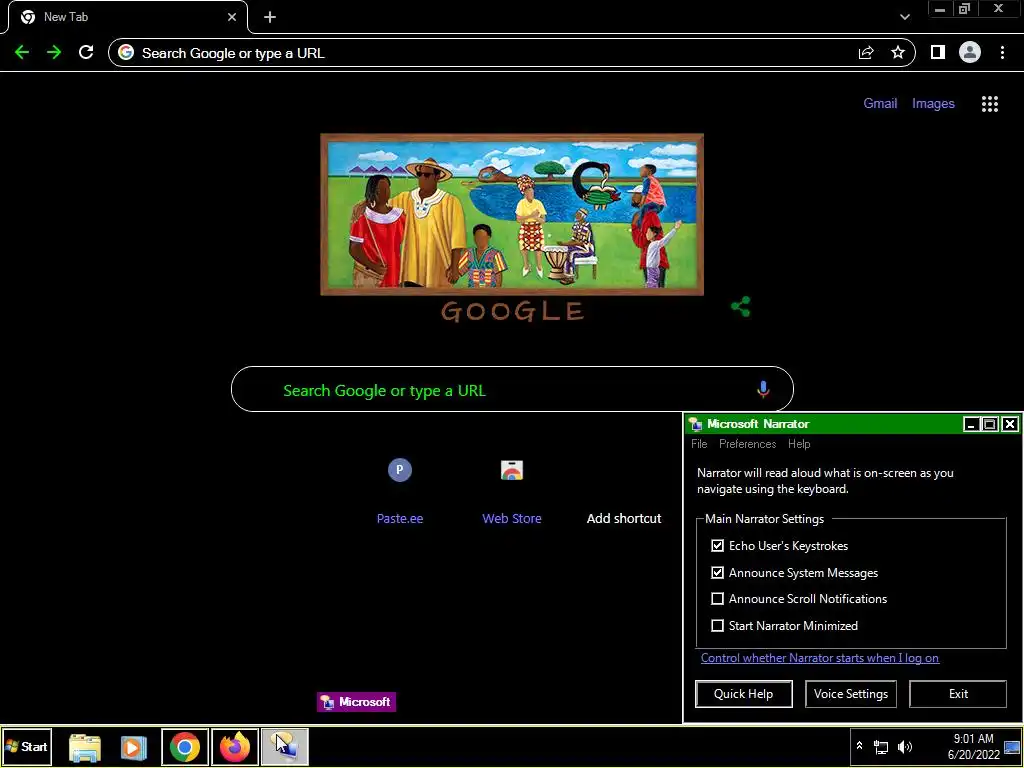The image size is (1024, 768).
Task: Open Firefox from the taskbar
Action: (x=235, y=747)
